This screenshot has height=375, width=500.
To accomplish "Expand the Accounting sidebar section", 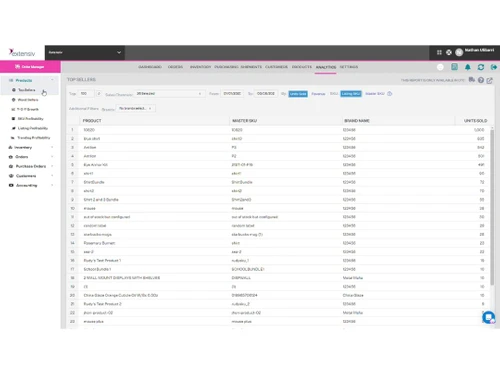I will click(30, 185).
